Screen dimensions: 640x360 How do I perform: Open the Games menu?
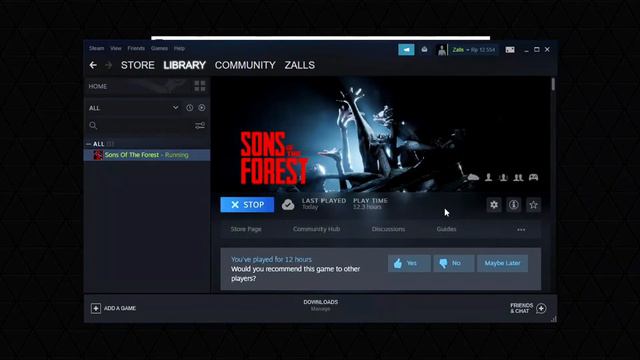[159, 48]
